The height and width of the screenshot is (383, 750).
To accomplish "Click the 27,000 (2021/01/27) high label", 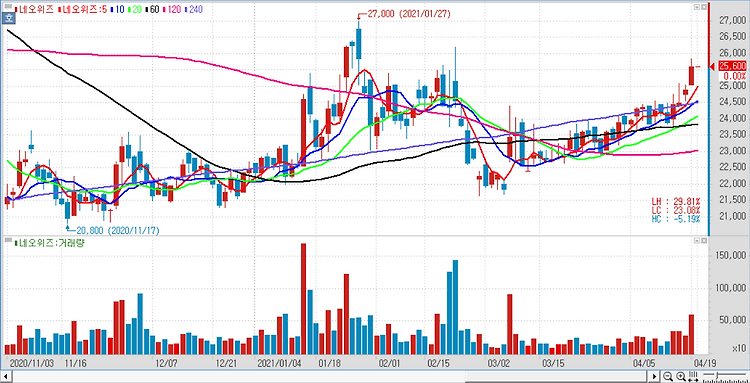I will click(409, 14).
